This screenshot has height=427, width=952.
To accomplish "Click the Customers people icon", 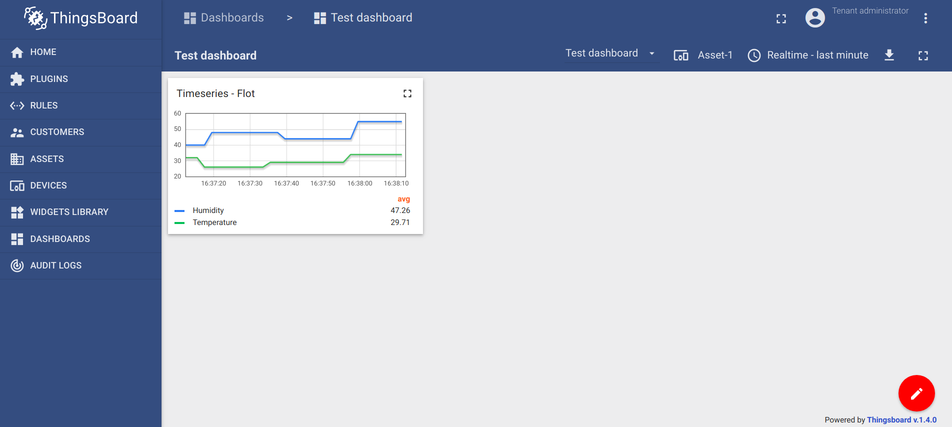I will coord(17,132).
